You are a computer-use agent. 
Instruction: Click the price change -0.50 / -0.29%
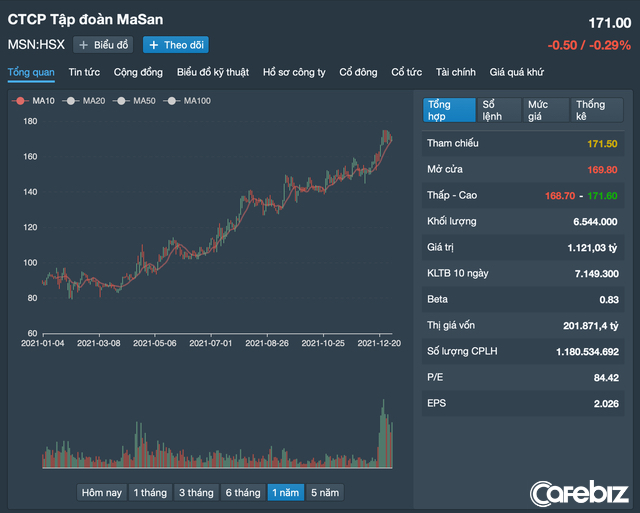tap(589, 45)
